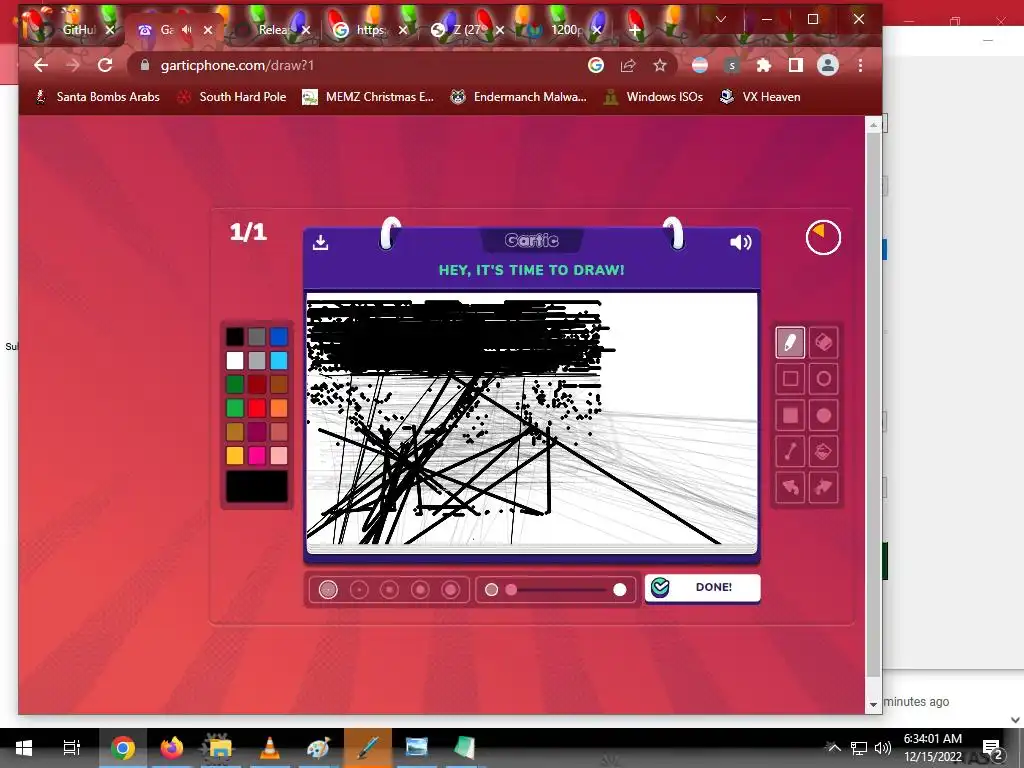
Task: Add a new browser tab
Action: tap(635, 29)
